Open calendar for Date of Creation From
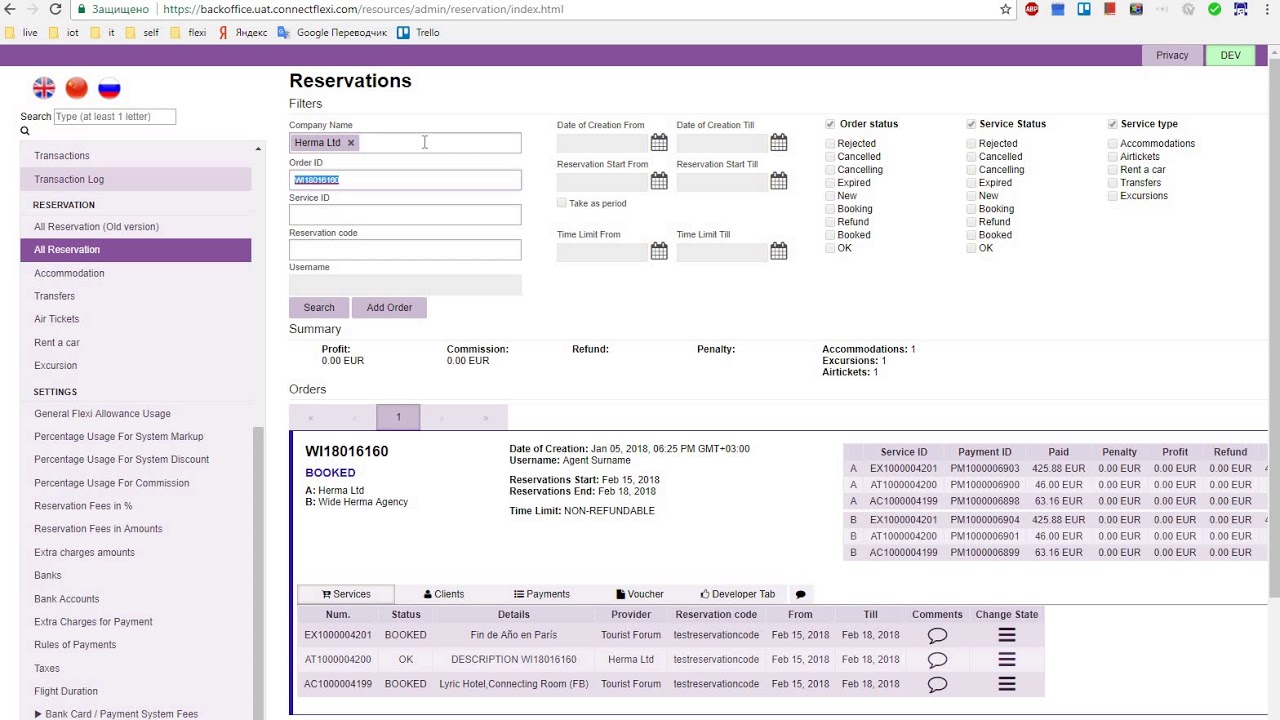 click(659, 142)
